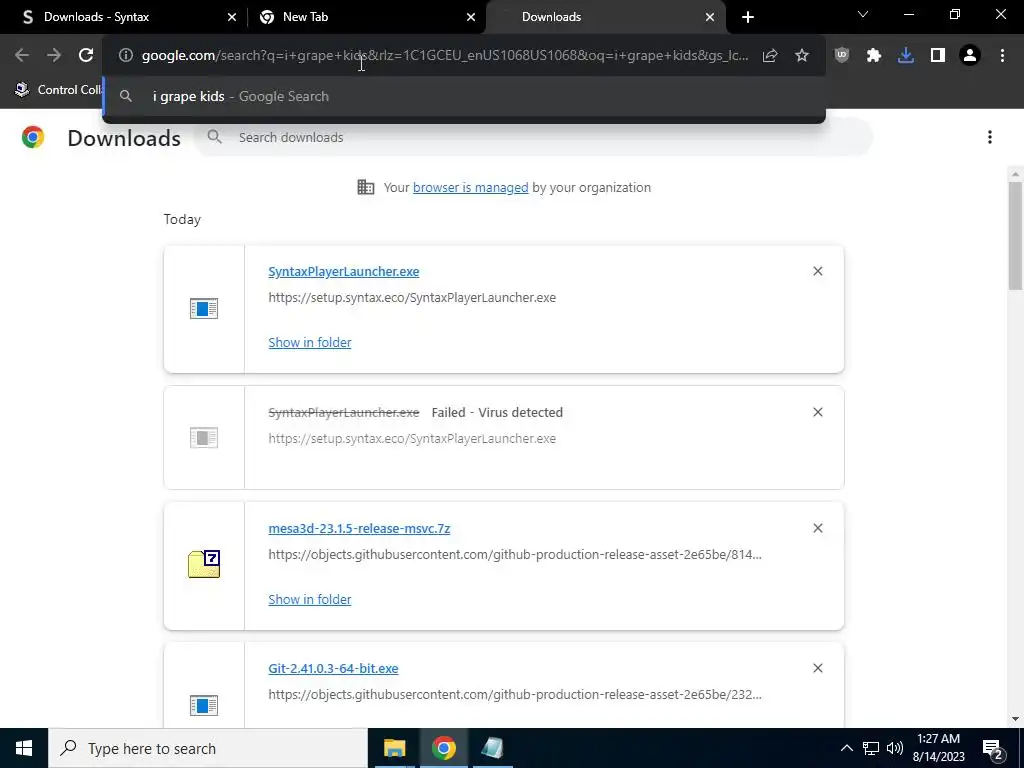Open Chrome's three-dot main menu
The width and height of the screenshot is (1024, 768).
tap(1002, 56)
